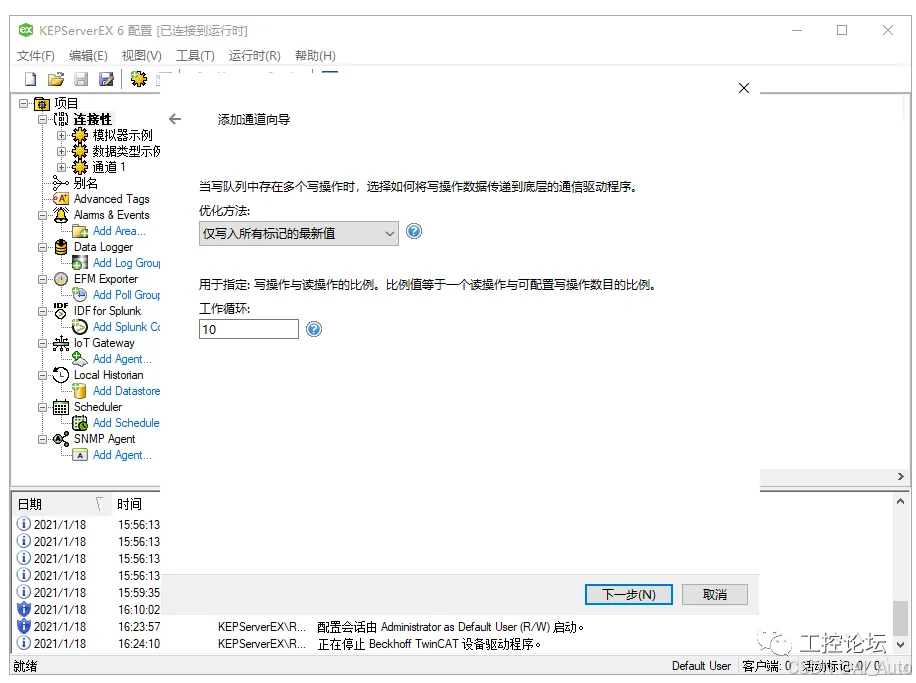
Task: Select the log row at 15:59:35
Action: tap(88, 592)
